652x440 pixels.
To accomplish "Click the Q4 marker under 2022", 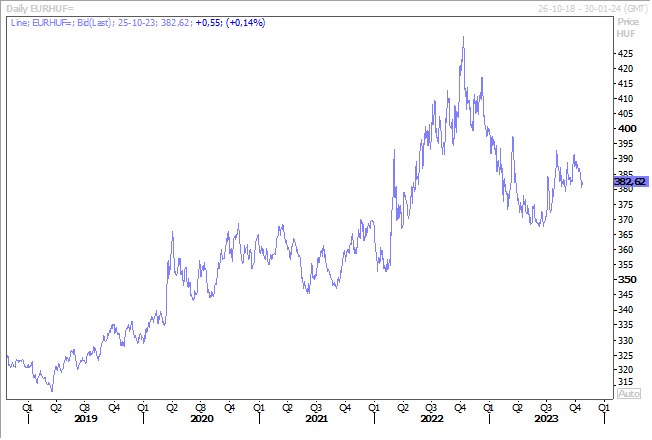I will (460, 408).
